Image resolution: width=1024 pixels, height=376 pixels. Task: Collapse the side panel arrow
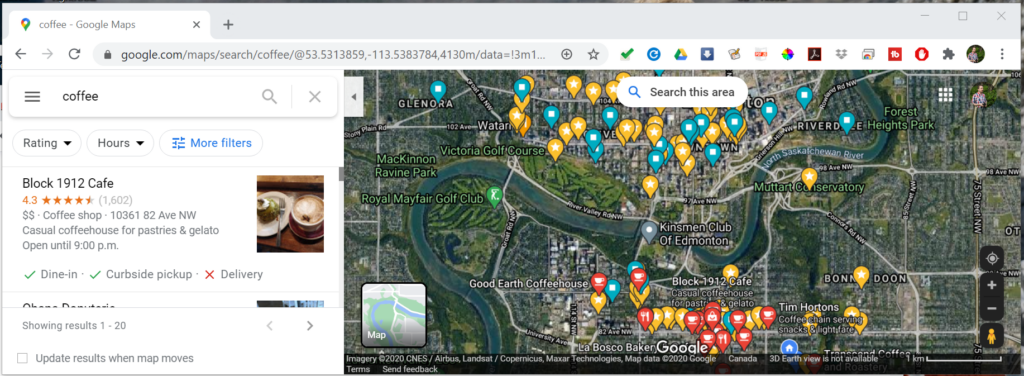click(x=353, y=97)
